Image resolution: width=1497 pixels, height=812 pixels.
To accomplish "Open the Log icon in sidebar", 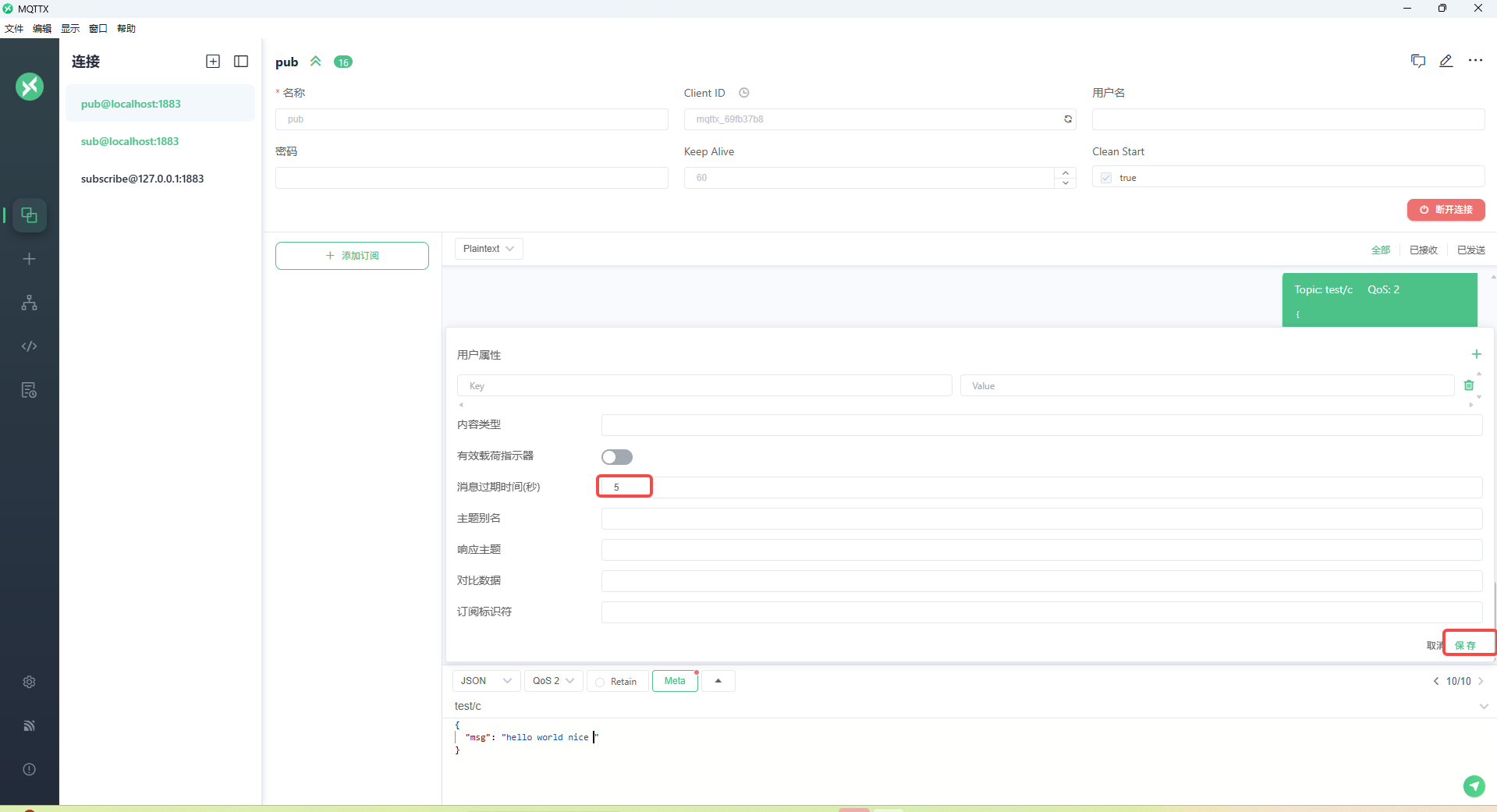I will point(30,390).
